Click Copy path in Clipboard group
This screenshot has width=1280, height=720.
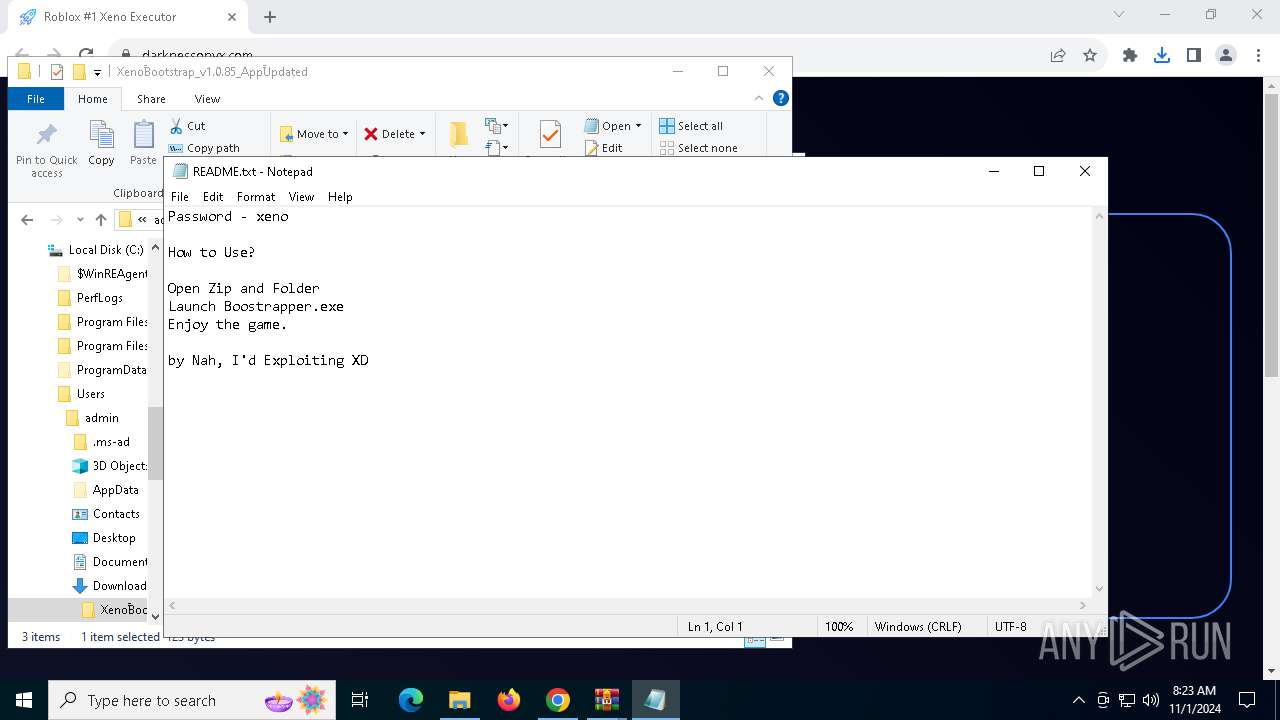[x=204, y=148]
